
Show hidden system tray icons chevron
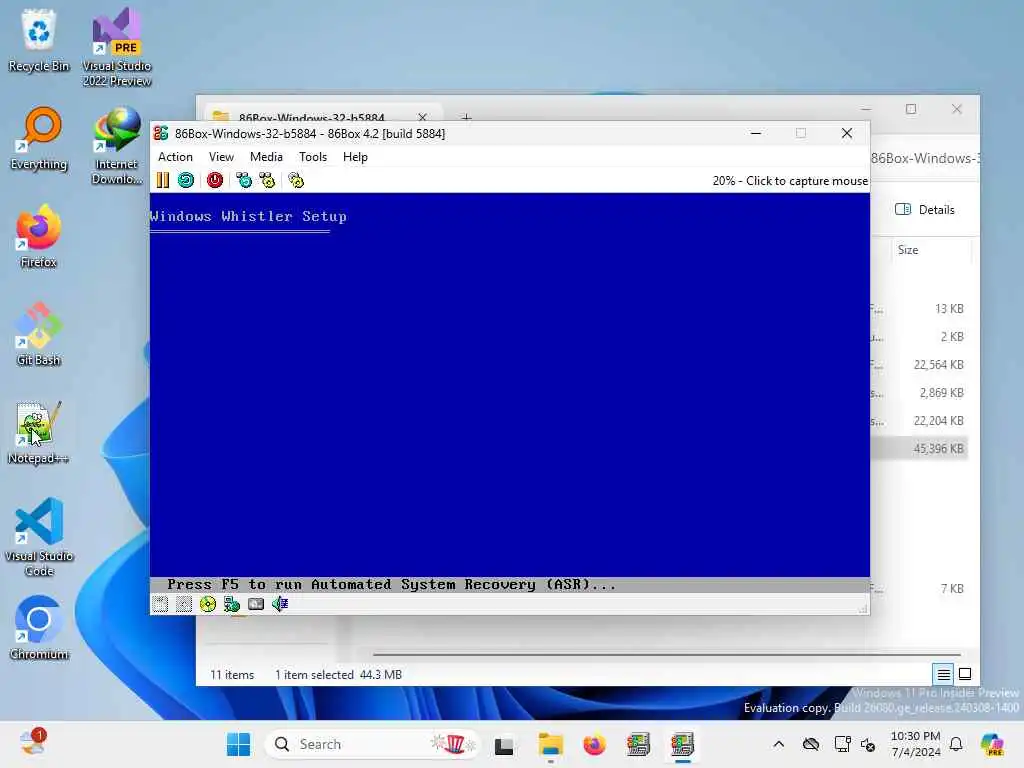[778, 744]
